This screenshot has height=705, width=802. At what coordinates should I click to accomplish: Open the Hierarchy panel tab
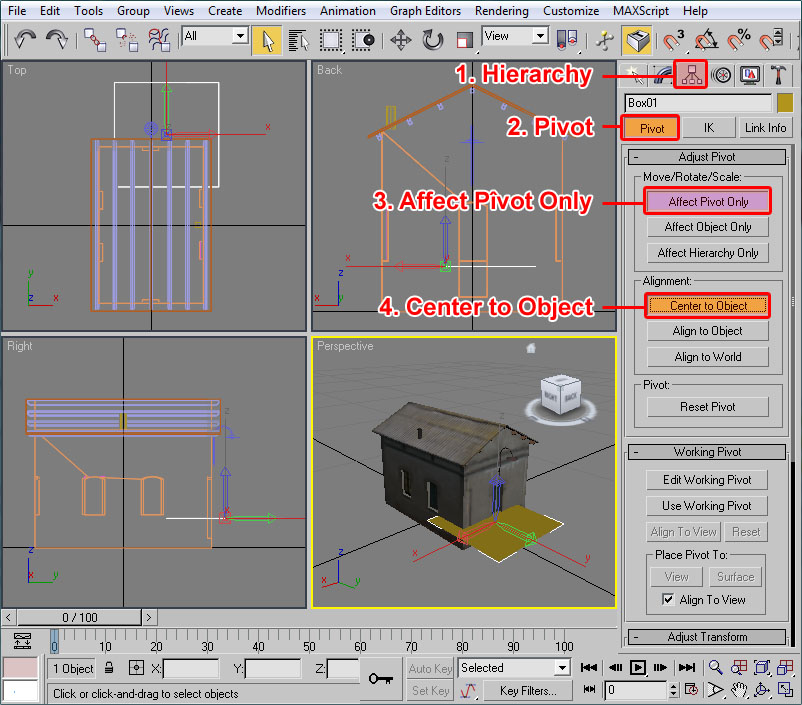690,74
